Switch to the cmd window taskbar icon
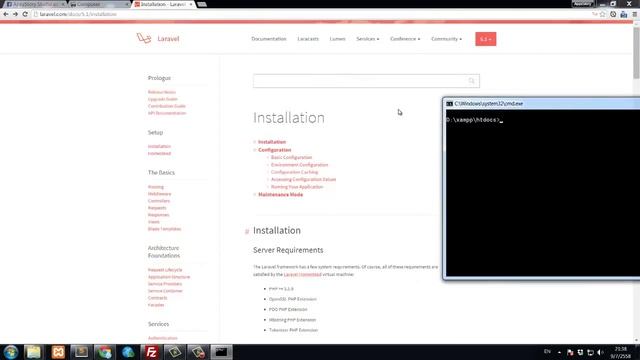The height and width of the screenshot is (360, 640). (221, 352)
